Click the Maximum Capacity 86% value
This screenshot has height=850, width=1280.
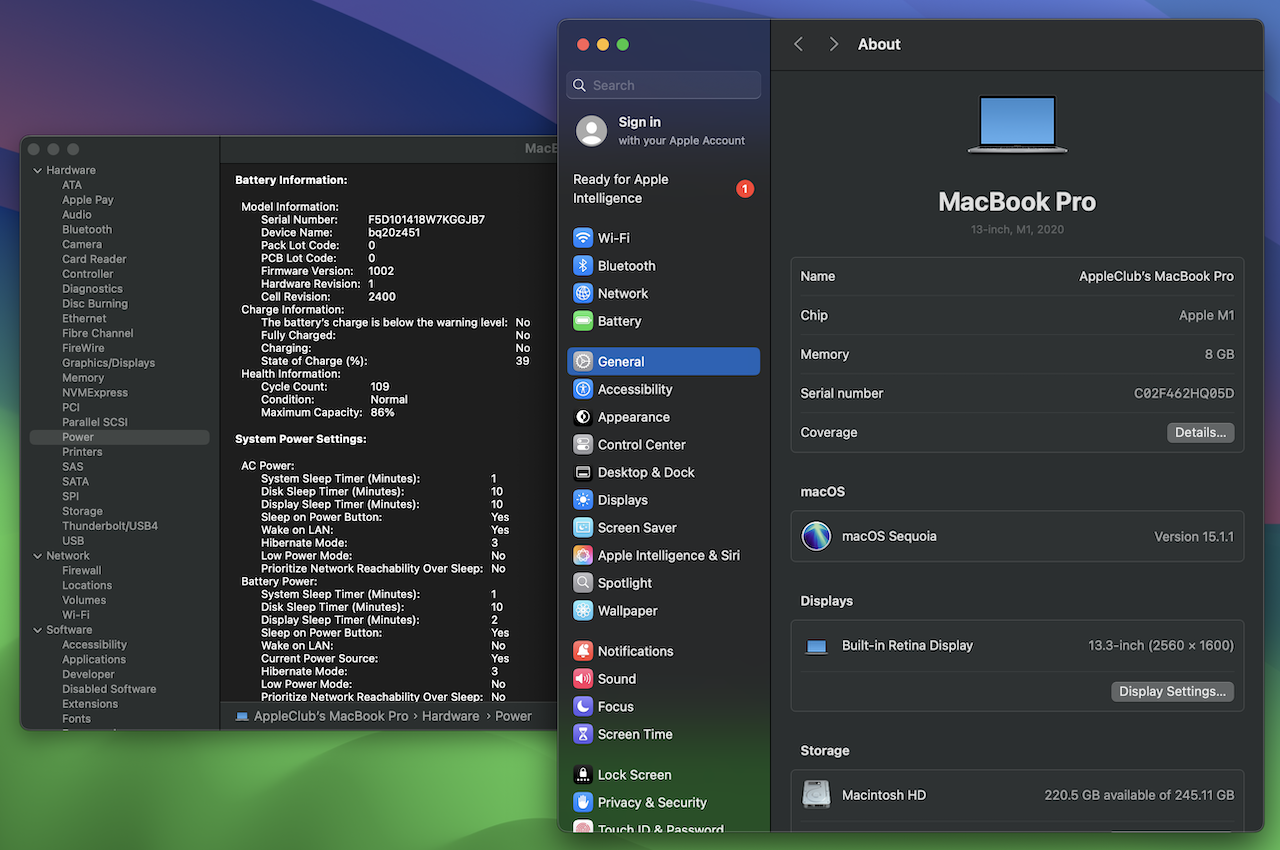382,412
